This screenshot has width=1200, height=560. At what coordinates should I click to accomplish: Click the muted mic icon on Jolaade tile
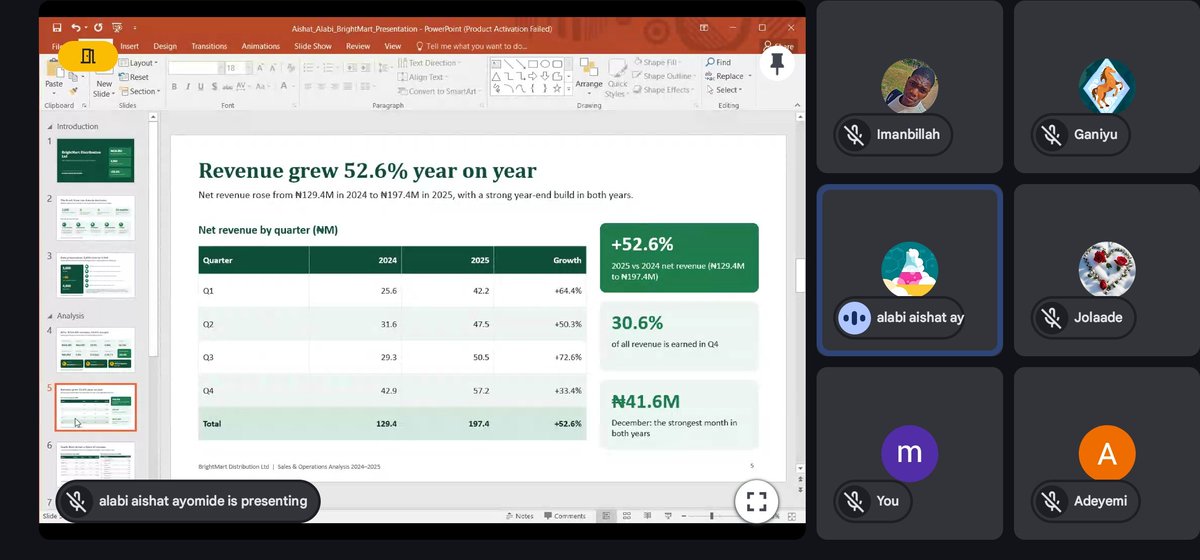pyautogui.click(x=1050, y=317)
